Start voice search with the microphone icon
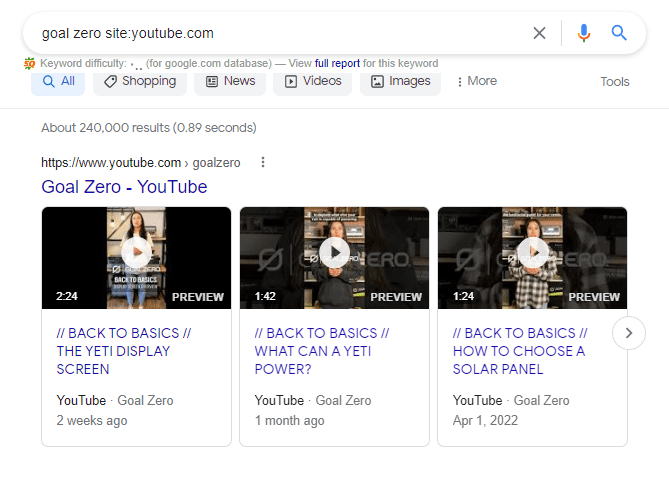The image size is (669, 478). point(584,33)
